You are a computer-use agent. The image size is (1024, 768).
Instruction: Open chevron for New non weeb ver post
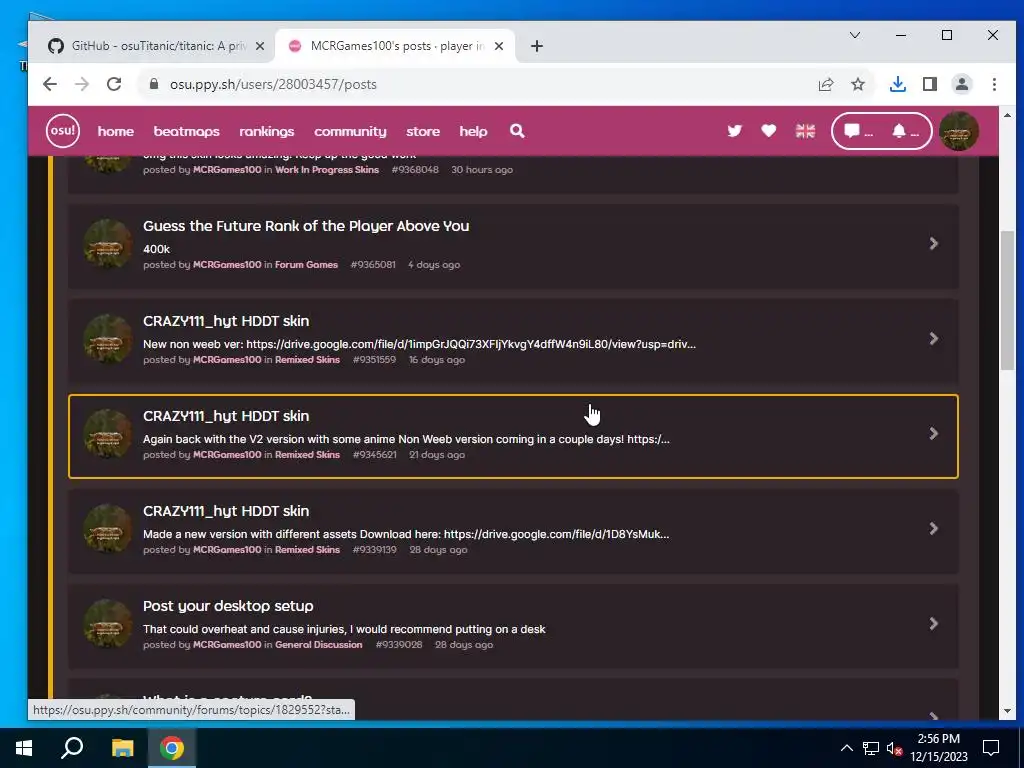click(934, 338)
